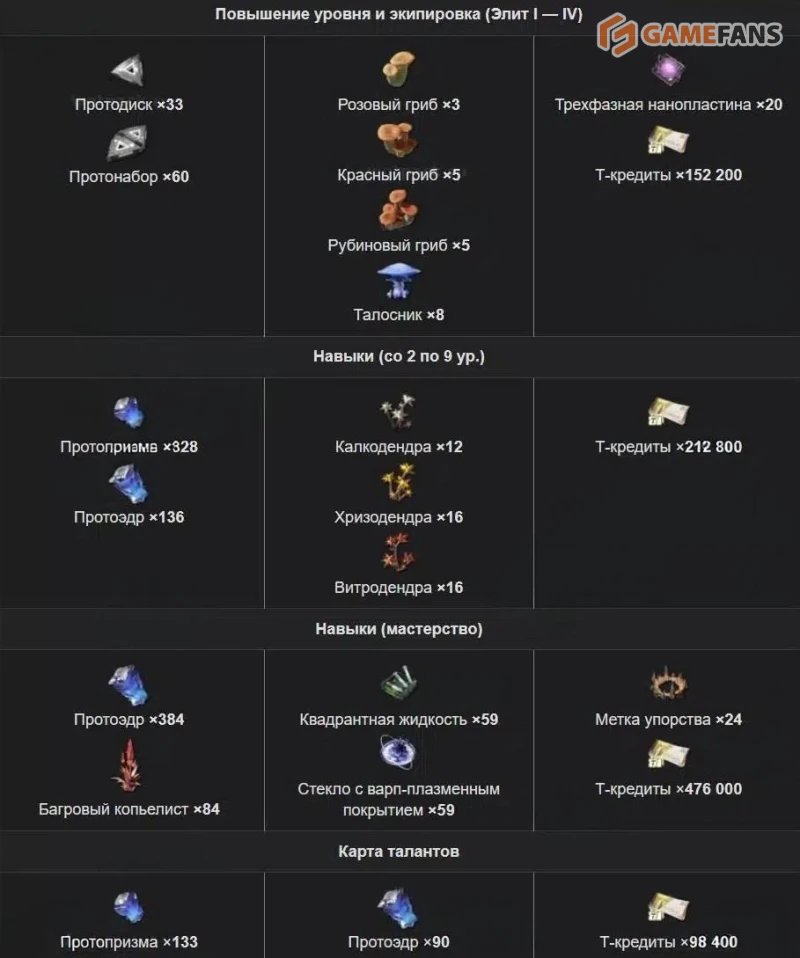Screen dimensions: 800x958
Task: Click the Протопризма ×133 crystal icon
Action: coord(128,907)
